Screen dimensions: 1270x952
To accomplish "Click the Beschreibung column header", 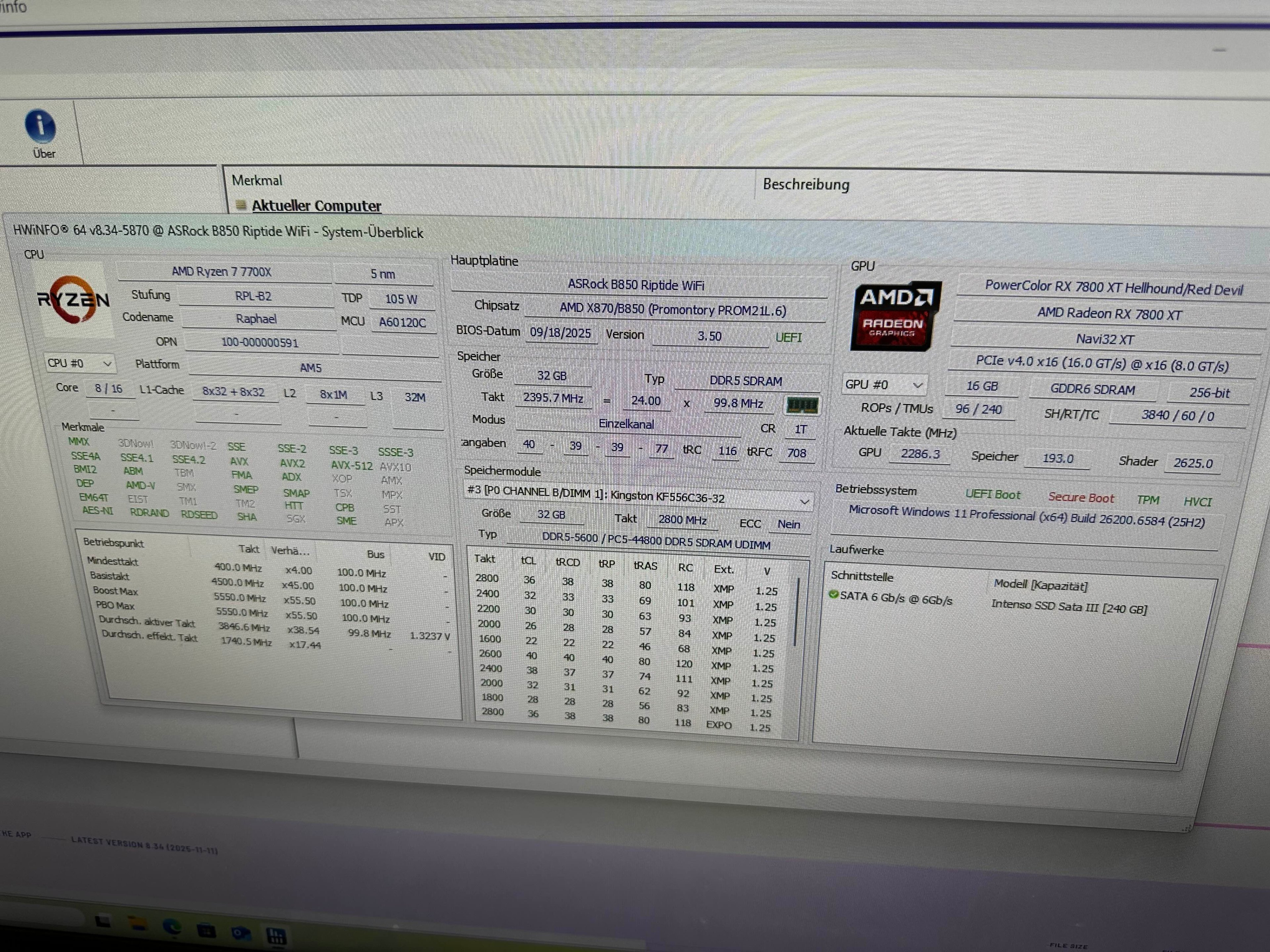I will click(x=806, y=184).
